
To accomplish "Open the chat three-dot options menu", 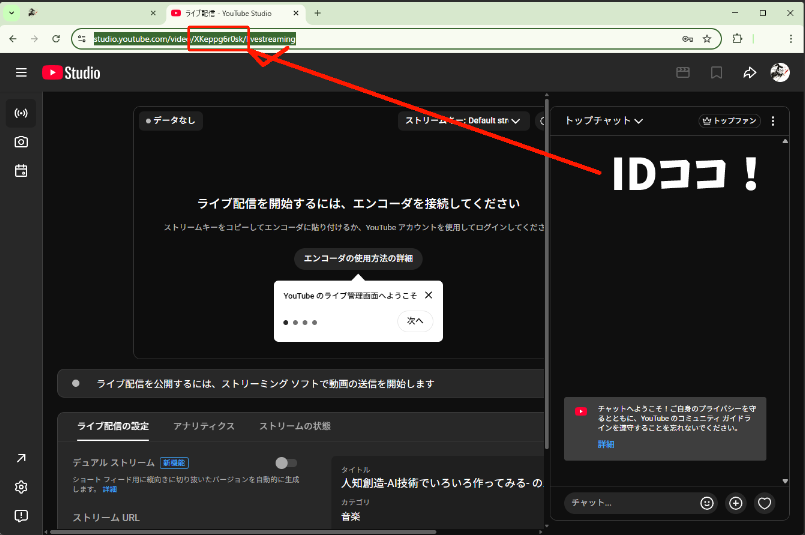I will pyautogui.click(x=772, y=121).
